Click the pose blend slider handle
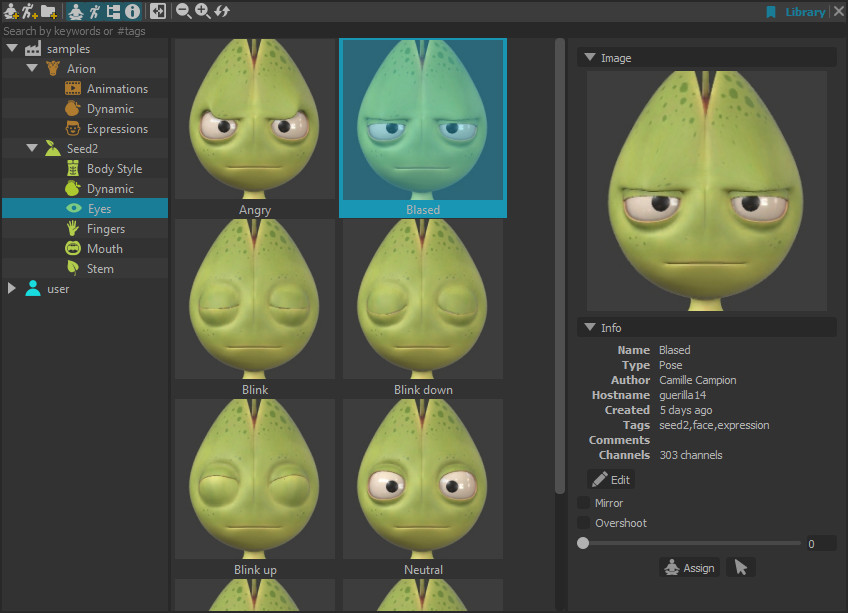This screenshot has height=613, width=848. pos(583,543)
